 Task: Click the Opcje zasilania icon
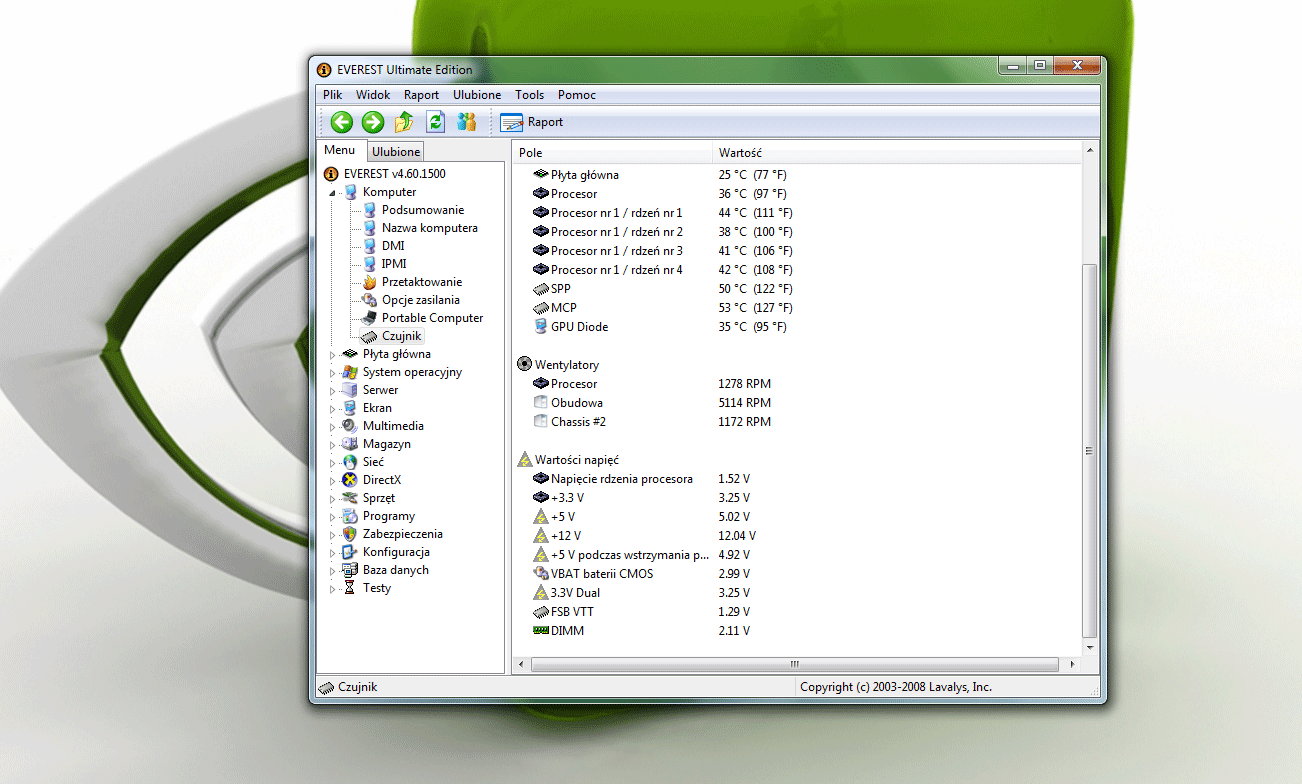point(369,300)
